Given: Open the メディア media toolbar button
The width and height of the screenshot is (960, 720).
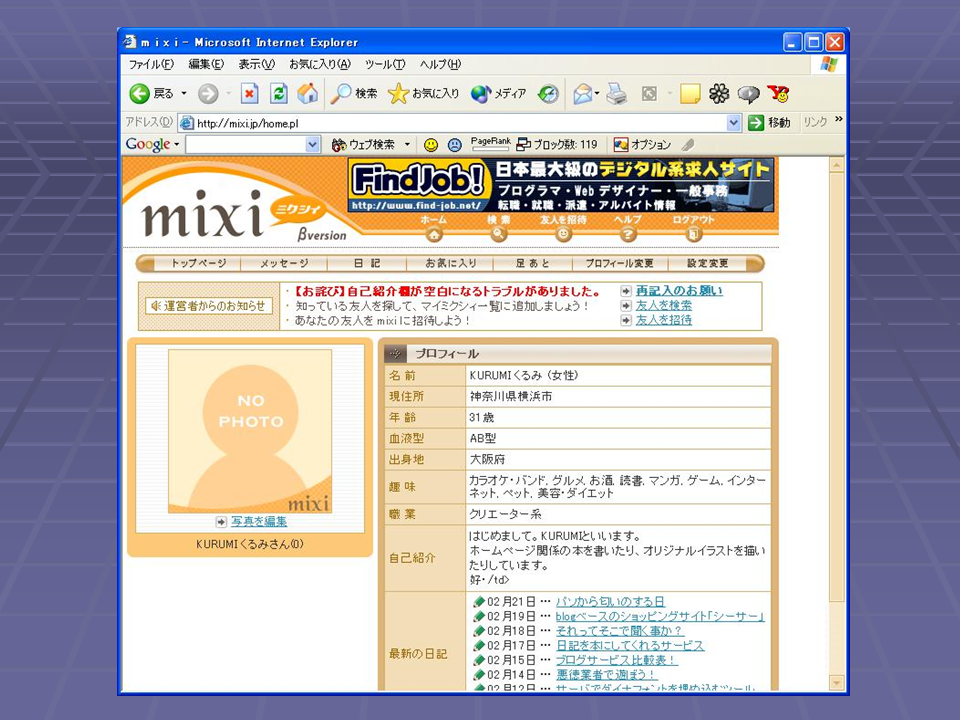Looking at the screenshot, I should [x=498, y=94].
